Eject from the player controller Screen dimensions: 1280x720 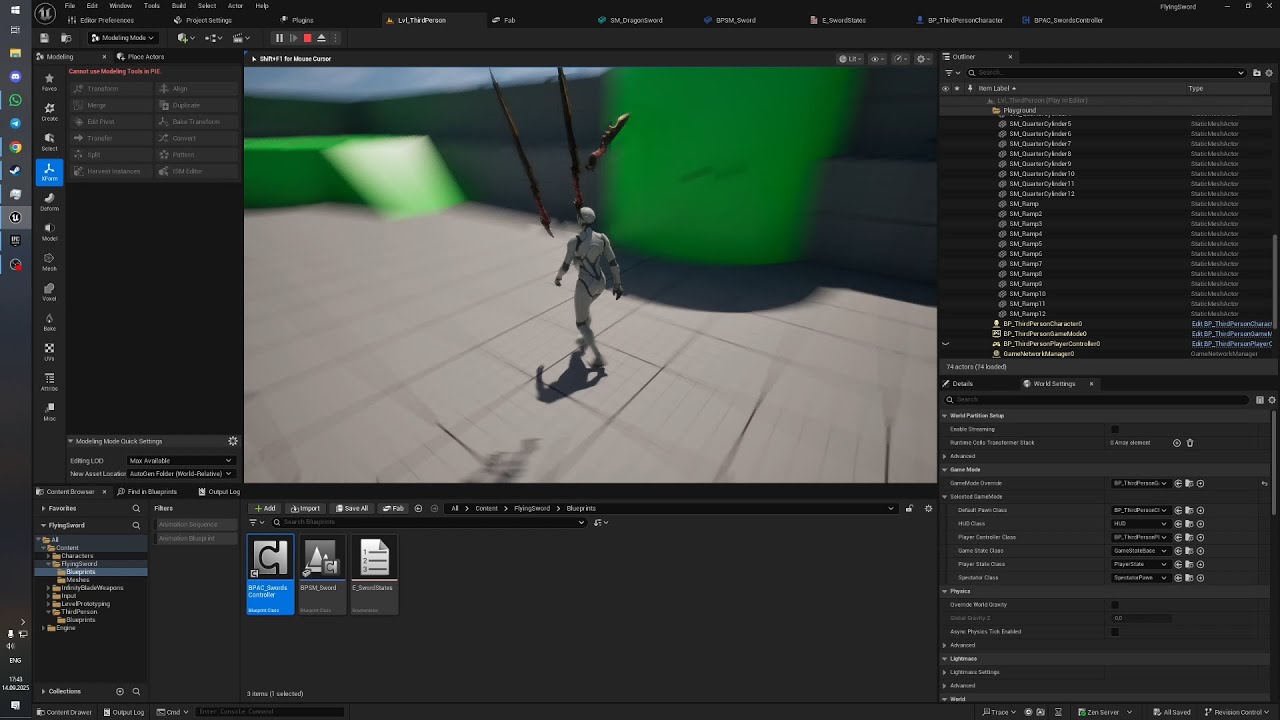(x=321, y=38)
